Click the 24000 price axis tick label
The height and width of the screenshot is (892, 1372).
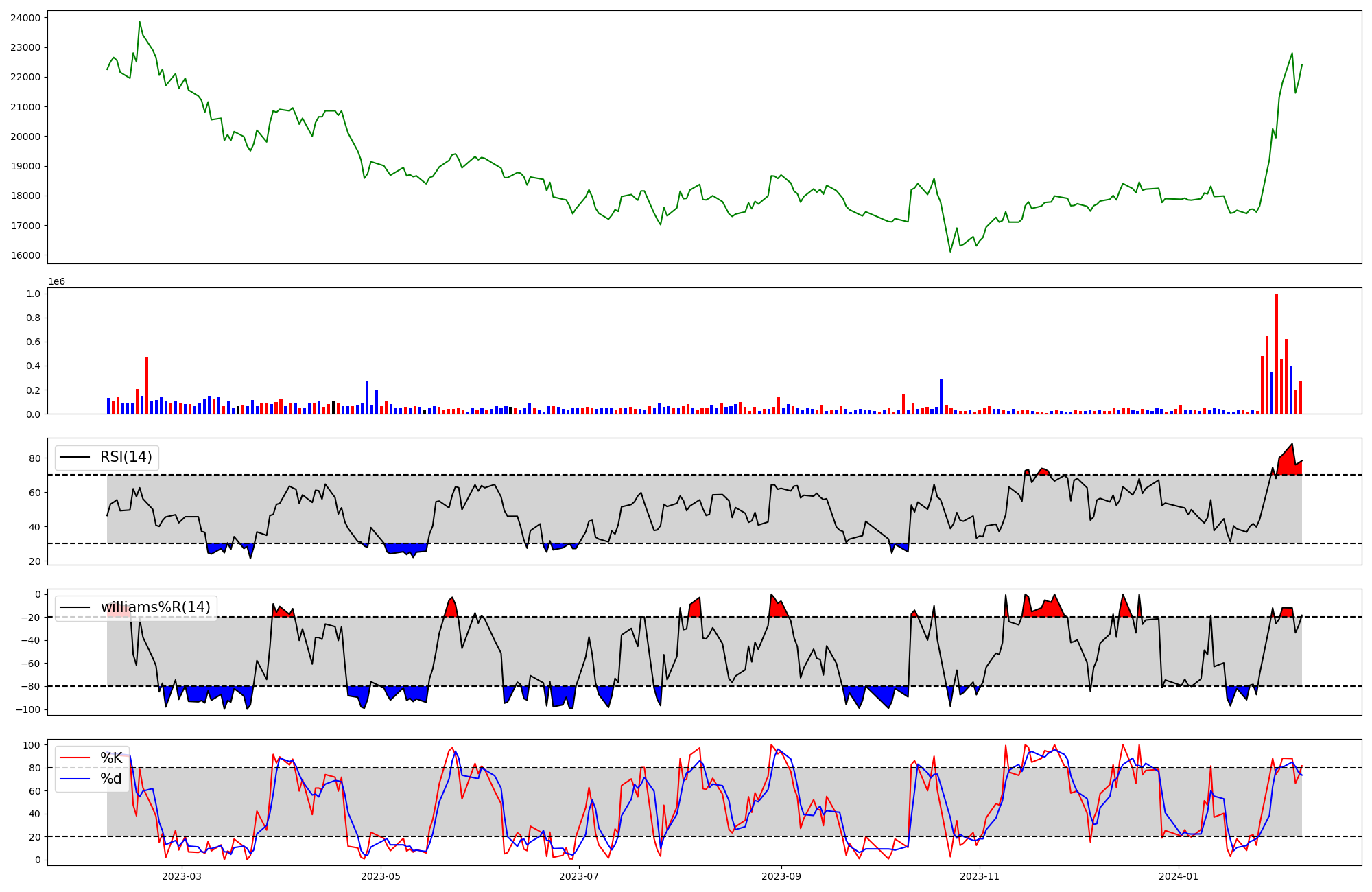[x=25, y=18]
